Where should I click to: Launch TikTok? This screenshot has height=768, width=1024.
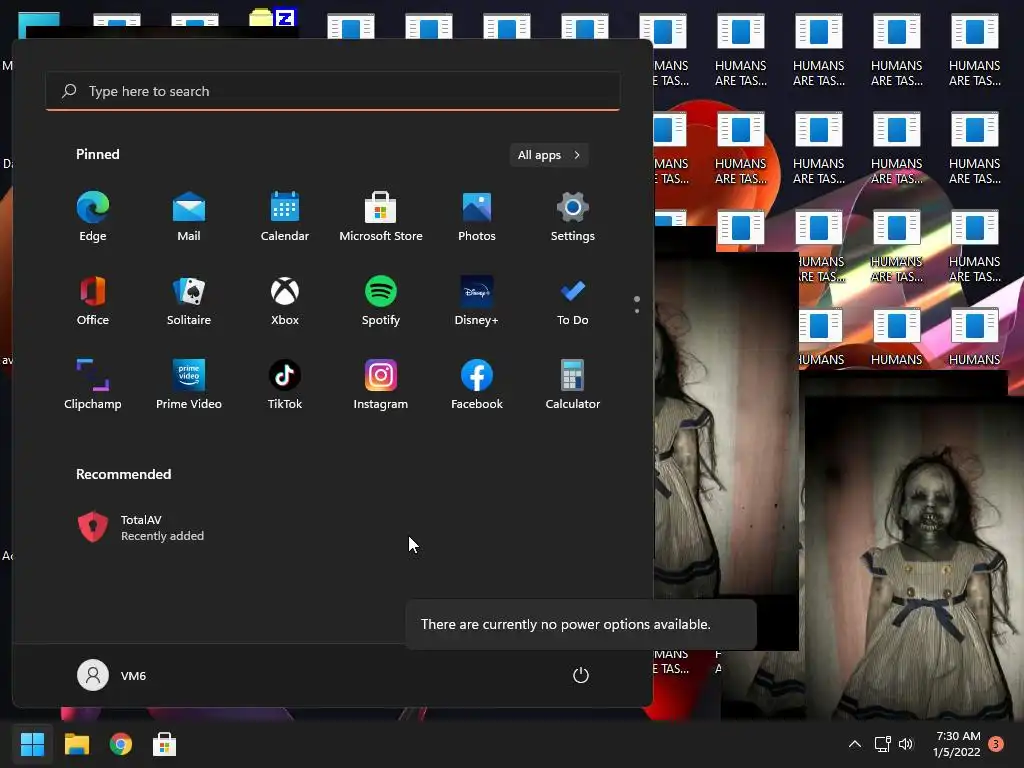(x=285, y=385)
